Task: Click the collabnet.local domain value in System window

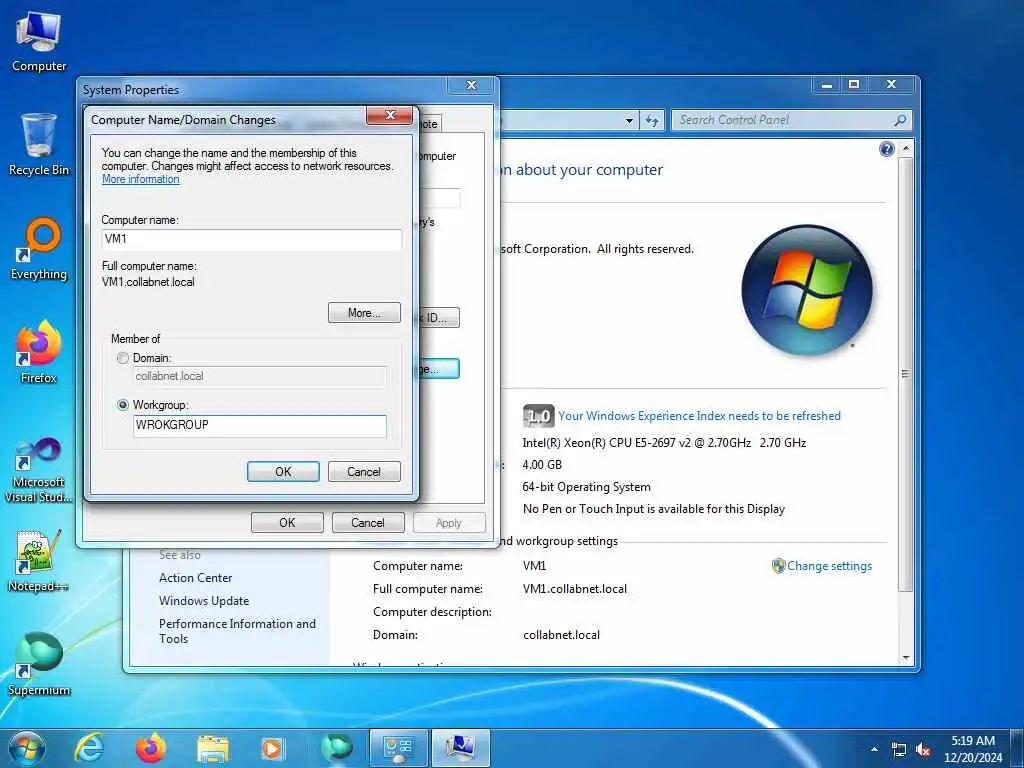Action: 562,635
